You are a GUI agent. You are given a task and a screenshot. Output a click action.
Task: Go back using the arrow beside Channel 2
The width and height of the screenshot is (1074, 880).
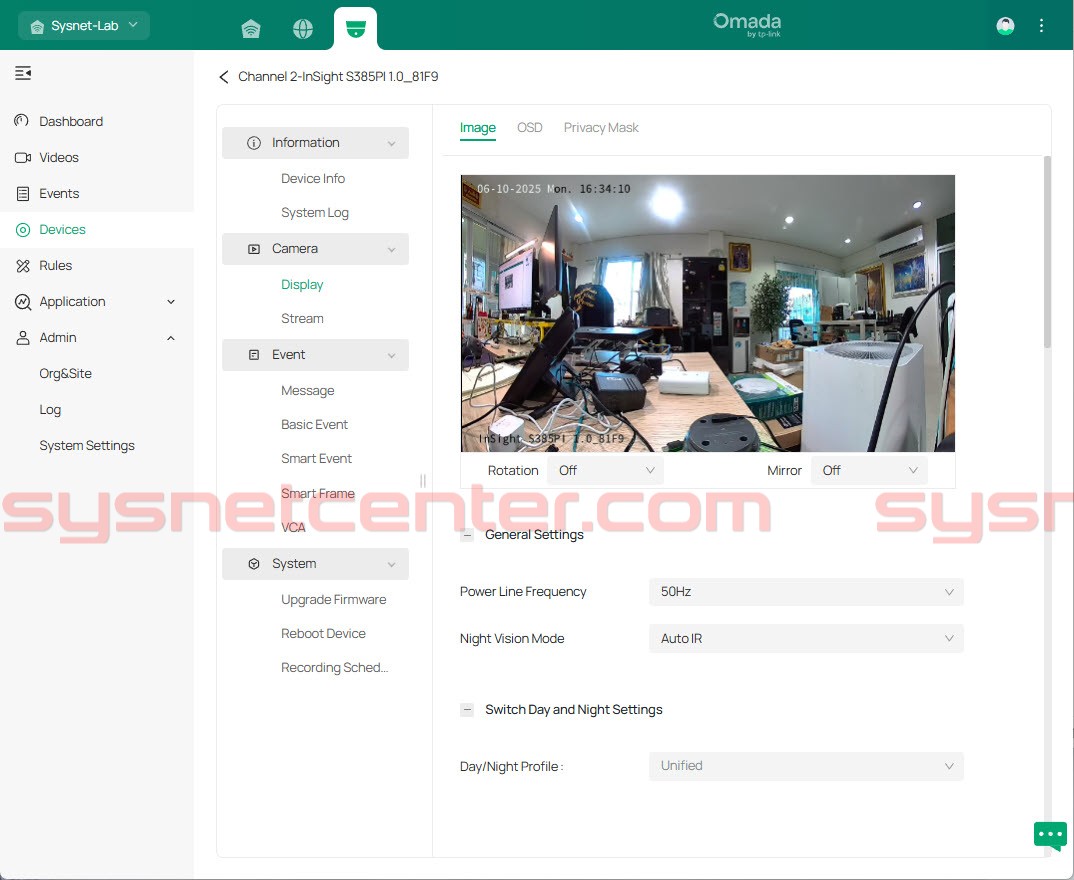tap(224, 77)
